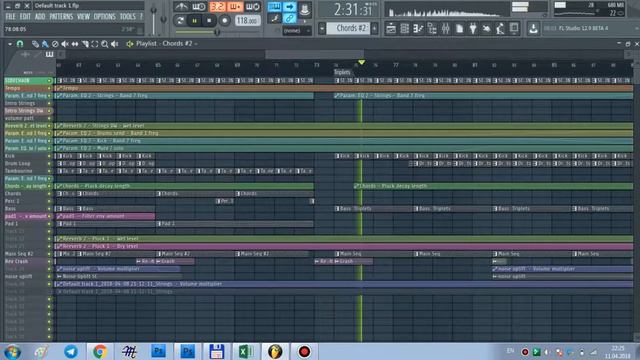The height and width of the screenshot is (360, 640).
Task: Open the PATTERNS menu
Action: (61, 17)
